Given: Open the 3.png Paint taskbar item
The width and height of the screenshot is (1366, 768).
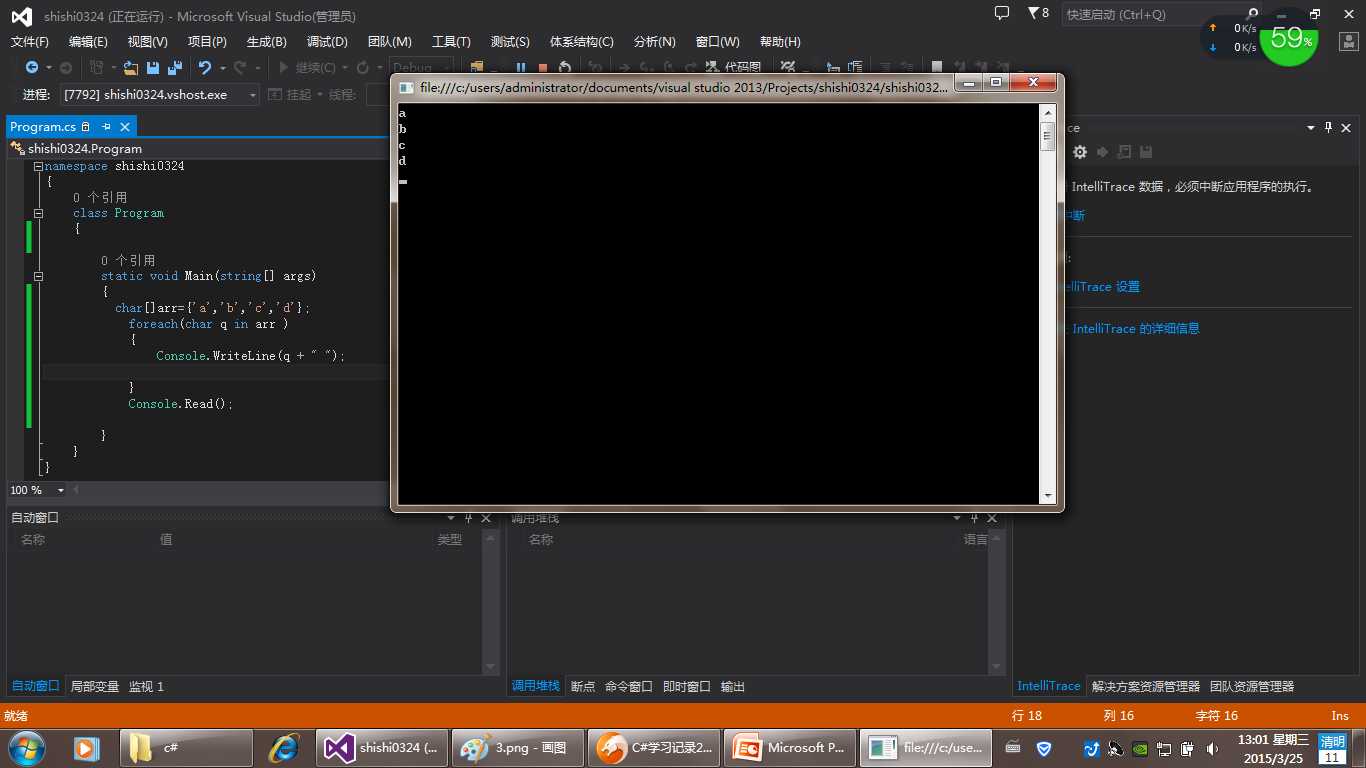Looking at the screenshot, I should pos(517,747).
